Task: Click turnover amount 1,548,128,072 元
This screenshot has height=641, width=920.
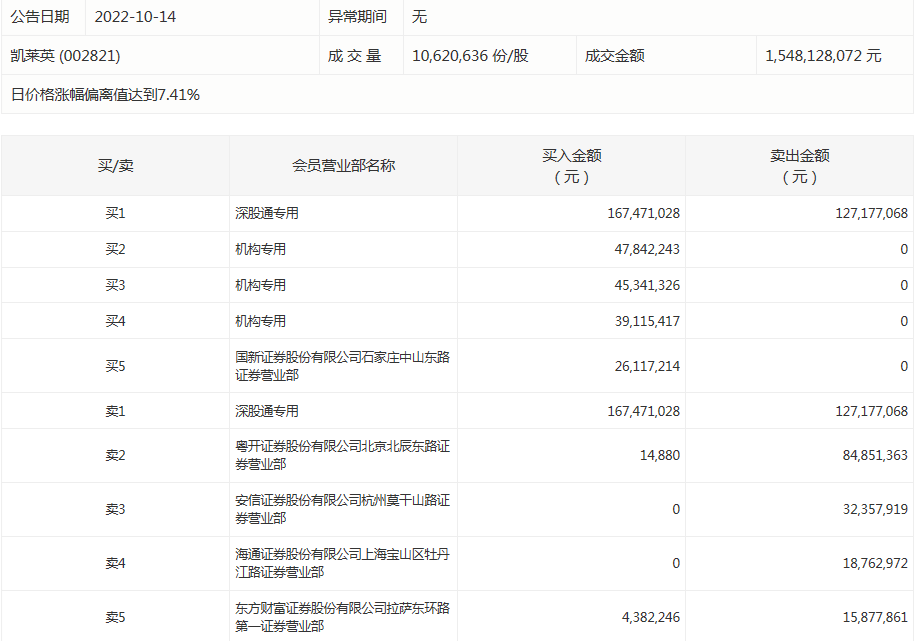Action: click(823, 56)
